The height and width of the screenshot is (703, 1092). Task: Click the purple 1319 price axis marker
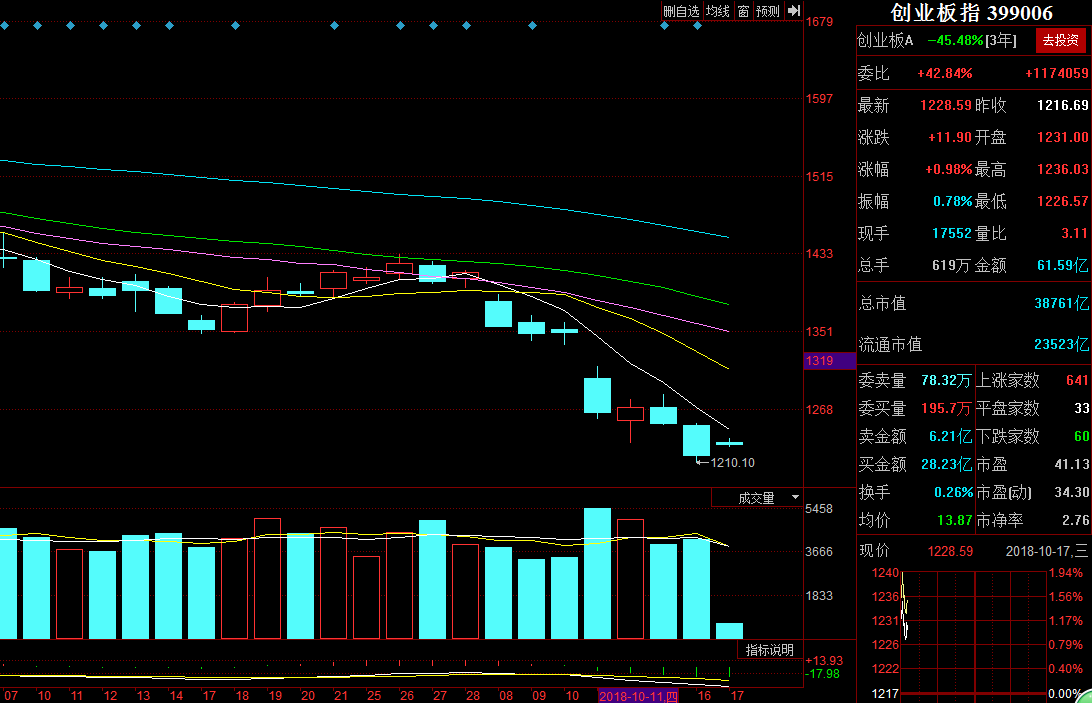click(830, 361)
